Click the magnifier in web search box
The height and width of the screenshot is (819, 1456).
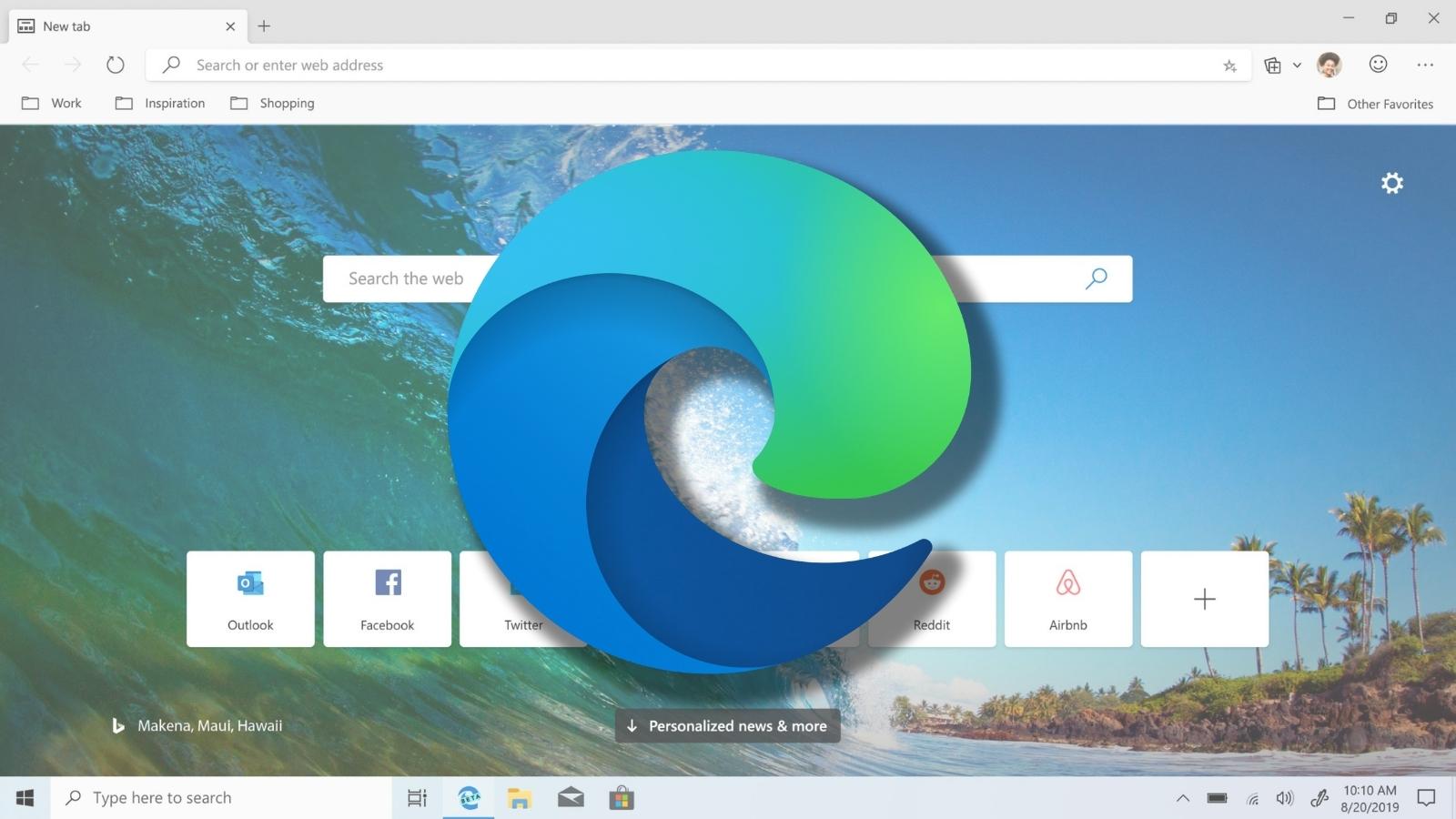click(1097, 278)
